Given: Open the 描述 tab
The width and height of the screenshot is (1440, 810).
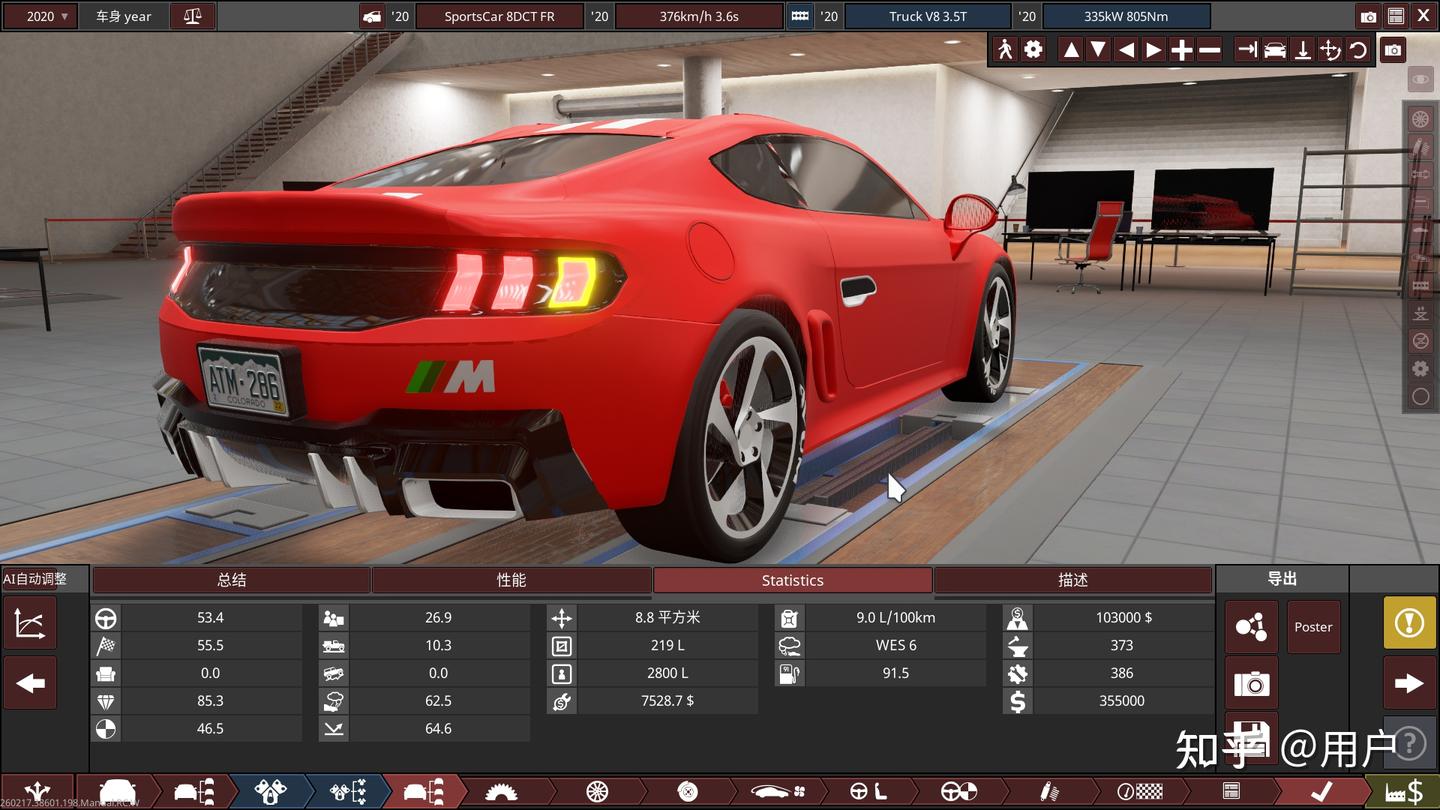Looking at the screenshot, I should coord(1073,580).
